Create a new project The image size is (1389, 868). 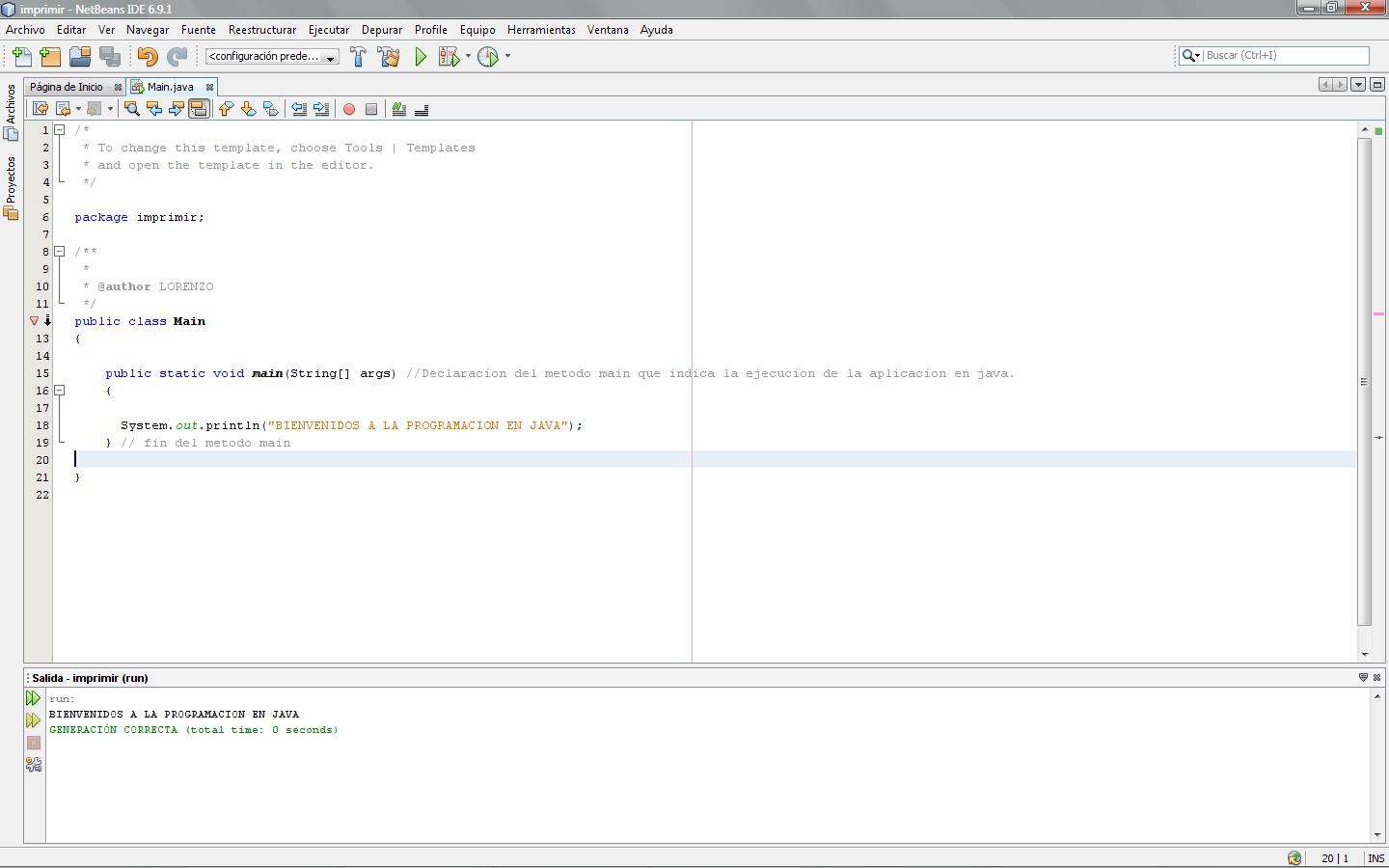pyautogui.click(x=49, y=56)
